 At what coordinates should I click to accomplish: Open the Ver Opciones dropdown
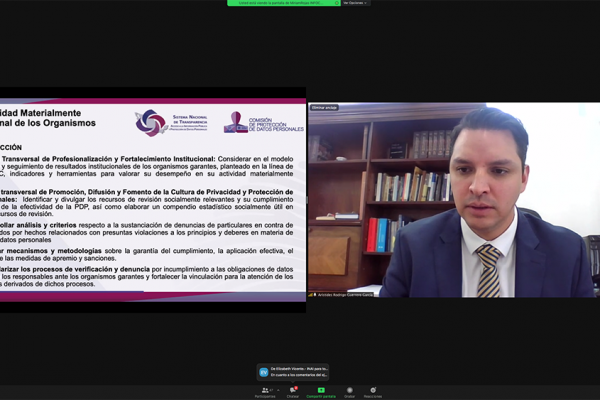click(x=355, y=3)
